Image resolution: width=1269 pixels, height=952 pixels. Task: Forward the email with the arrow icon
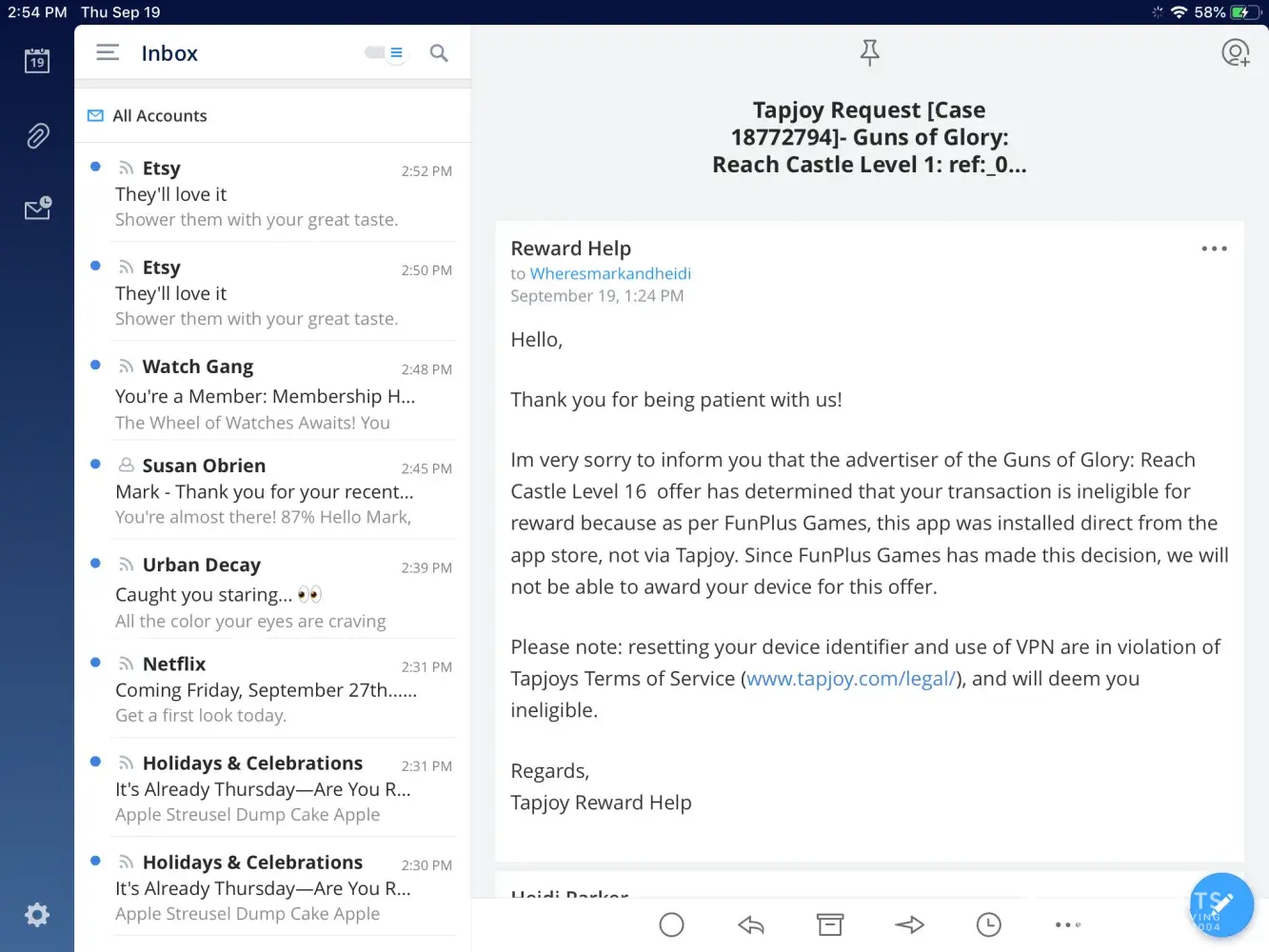pyautogui.click(x=910, y=924)
